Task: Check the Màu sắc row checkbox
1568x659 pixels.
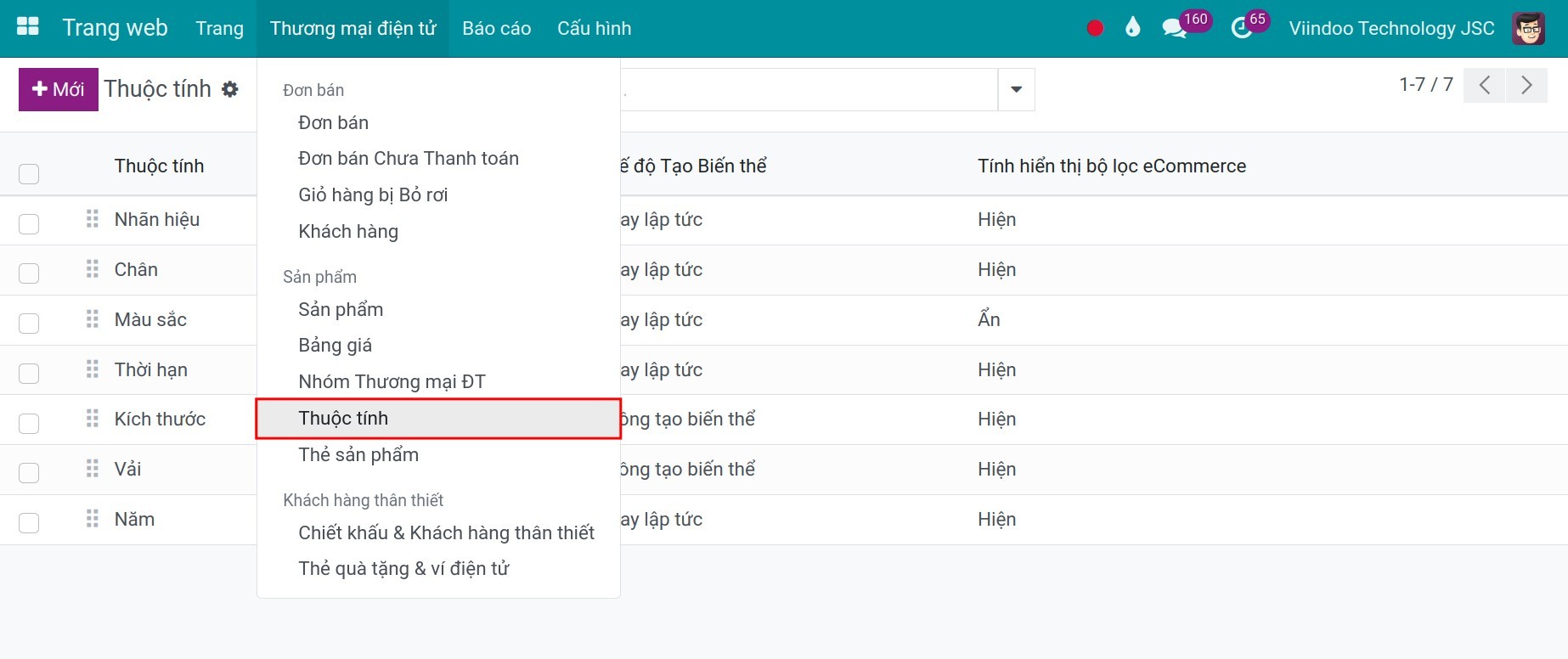Action: coord(29,324)
